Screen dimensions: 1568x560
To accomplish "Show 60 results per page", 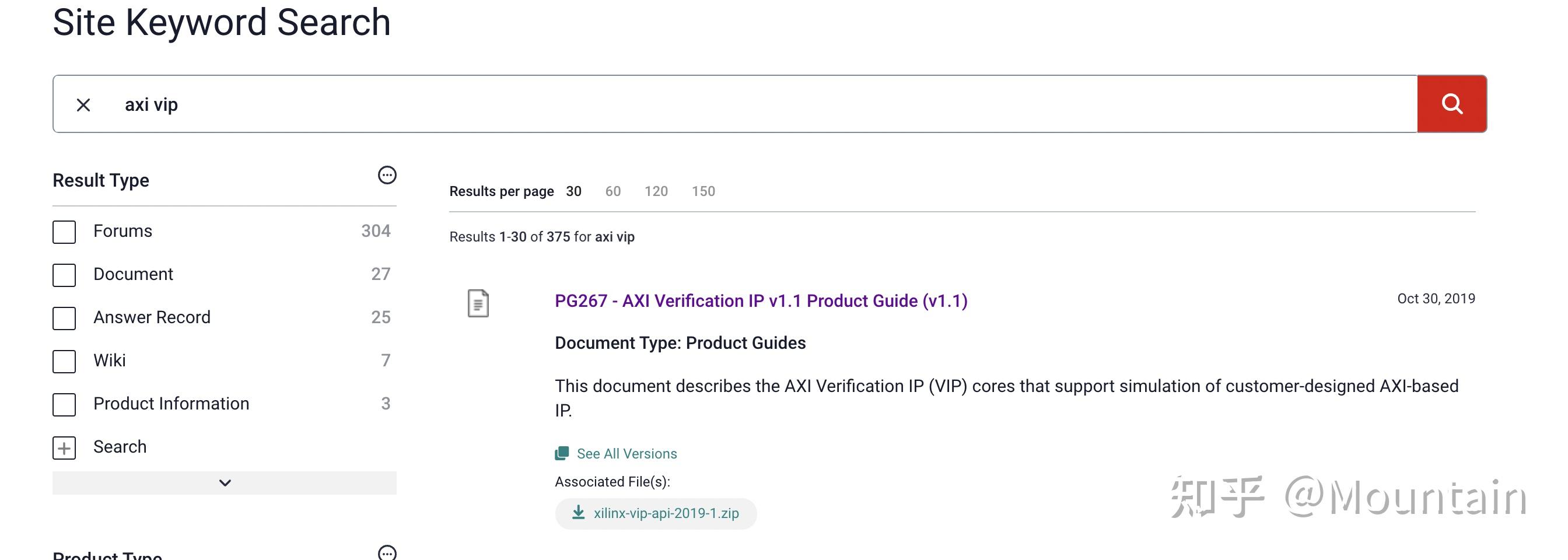I will pos(612,192).
